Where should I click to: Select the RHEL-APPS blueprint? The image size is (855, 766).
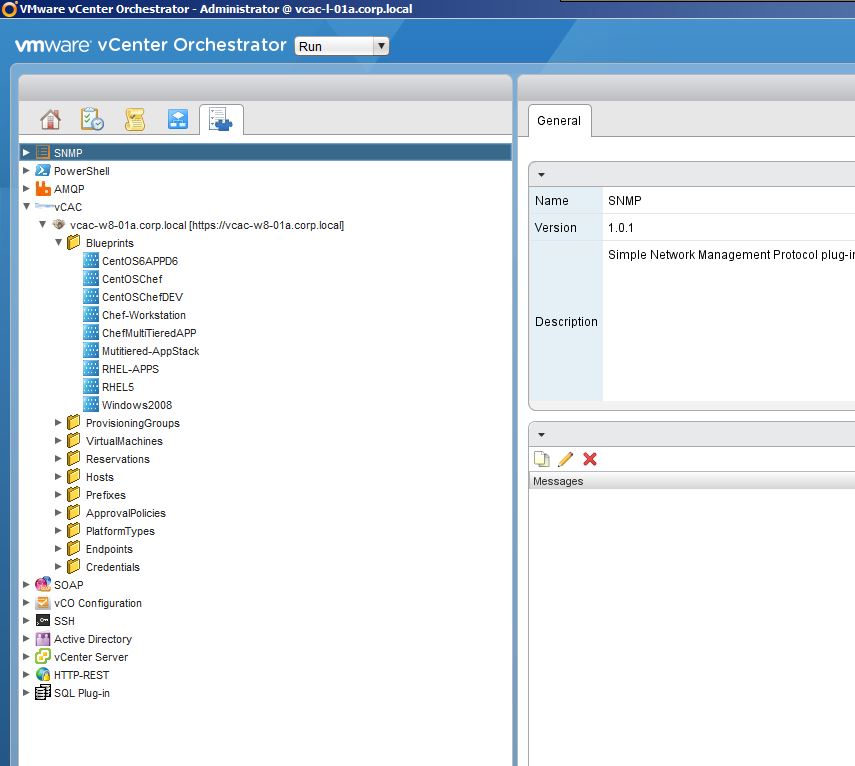pos(130,369)
